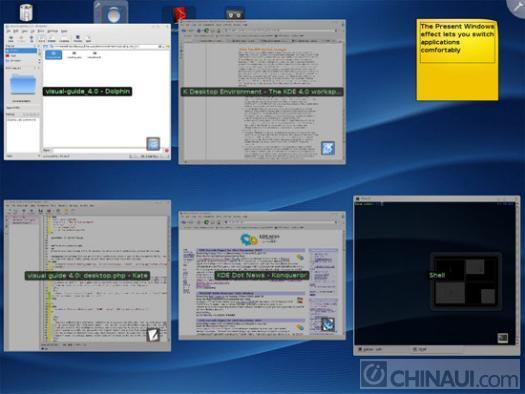The image size is (525, 394).
Task: Select the Shell terminal window
Action: tap(437, 275)
